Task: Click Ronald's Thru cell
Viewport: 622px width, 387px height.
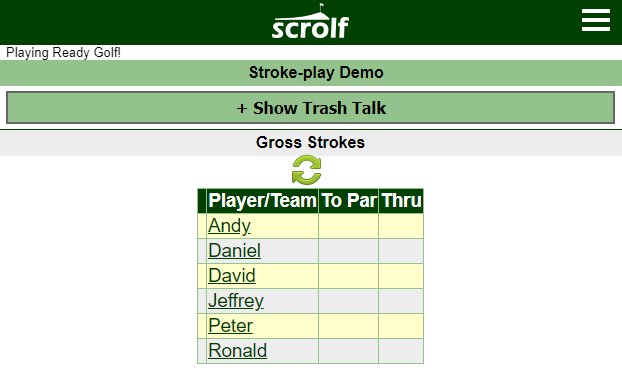Action: click(401, 351)
